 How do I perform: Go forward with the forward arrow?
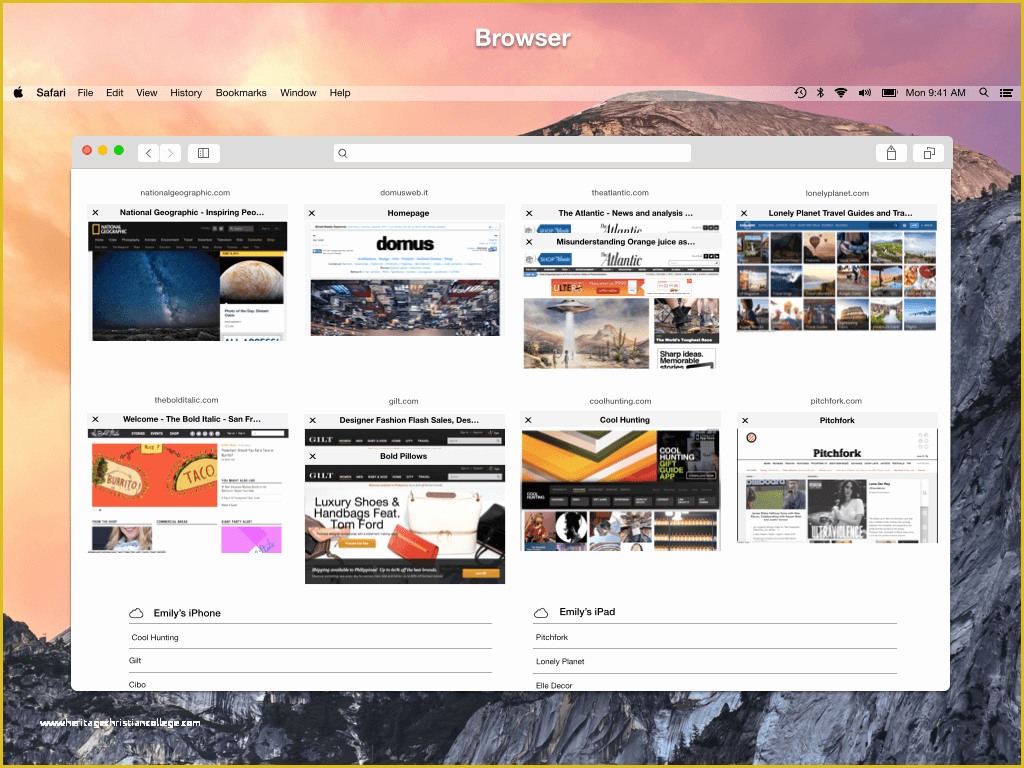tap(170, 153)
